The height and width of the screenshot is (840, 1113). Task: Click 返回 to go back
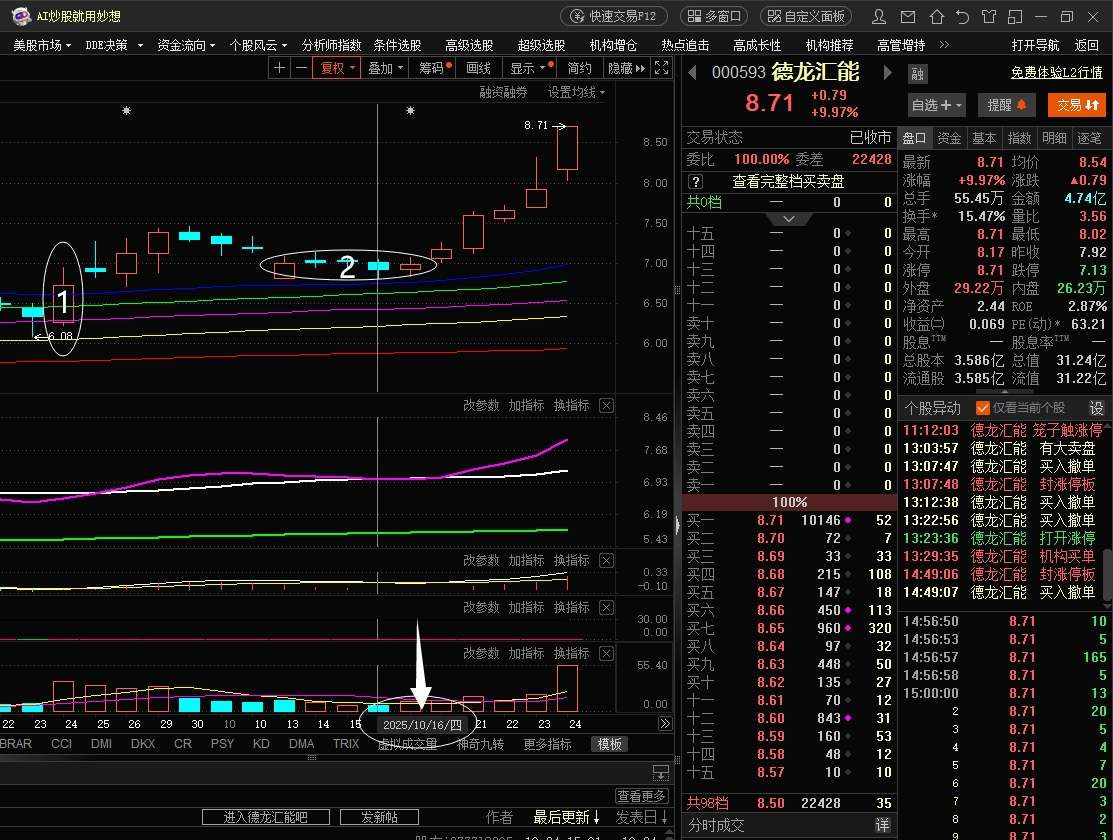pos(1087,45)
